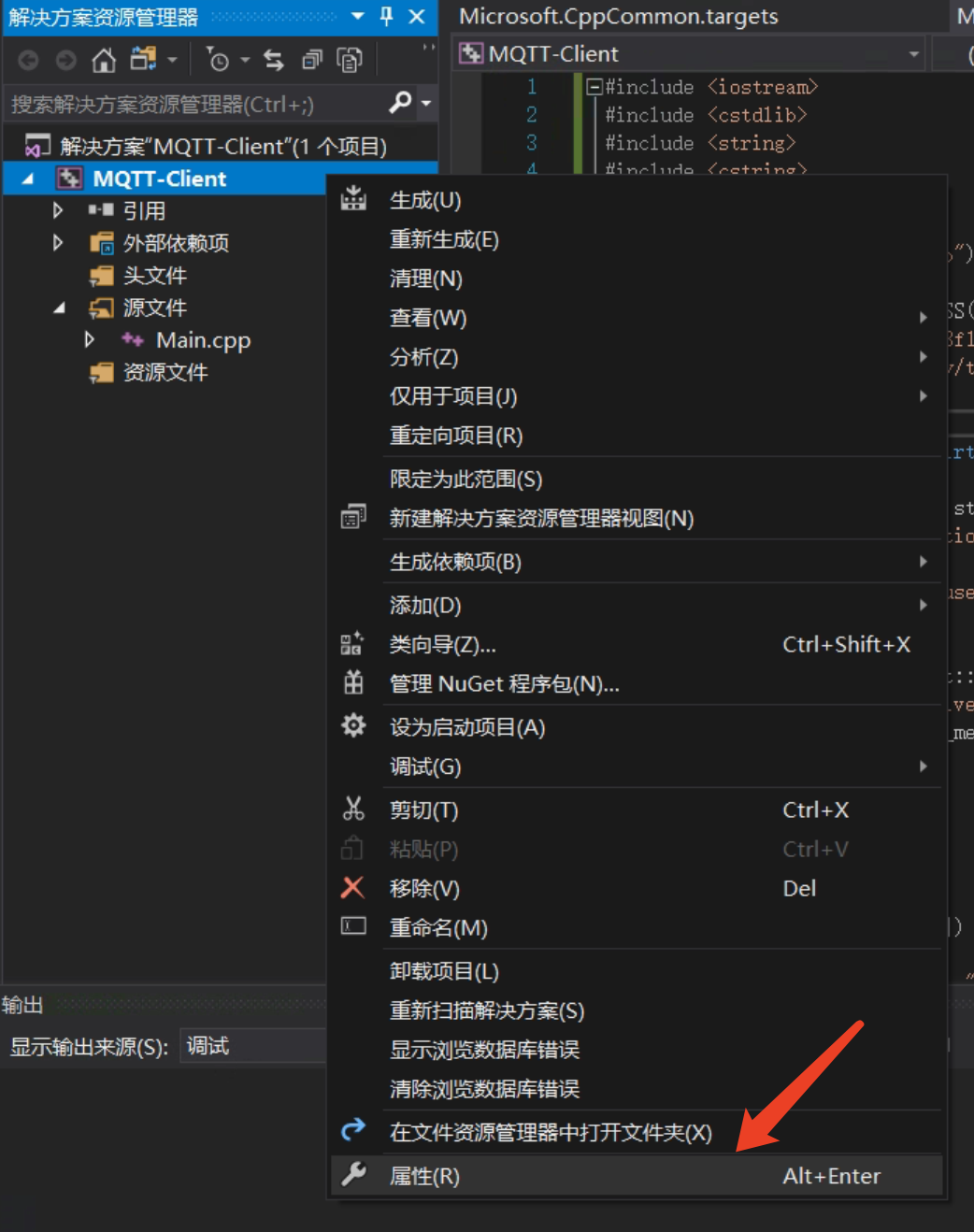
Task: Open the 查看(W) submenu
Action: click(637, 318)
